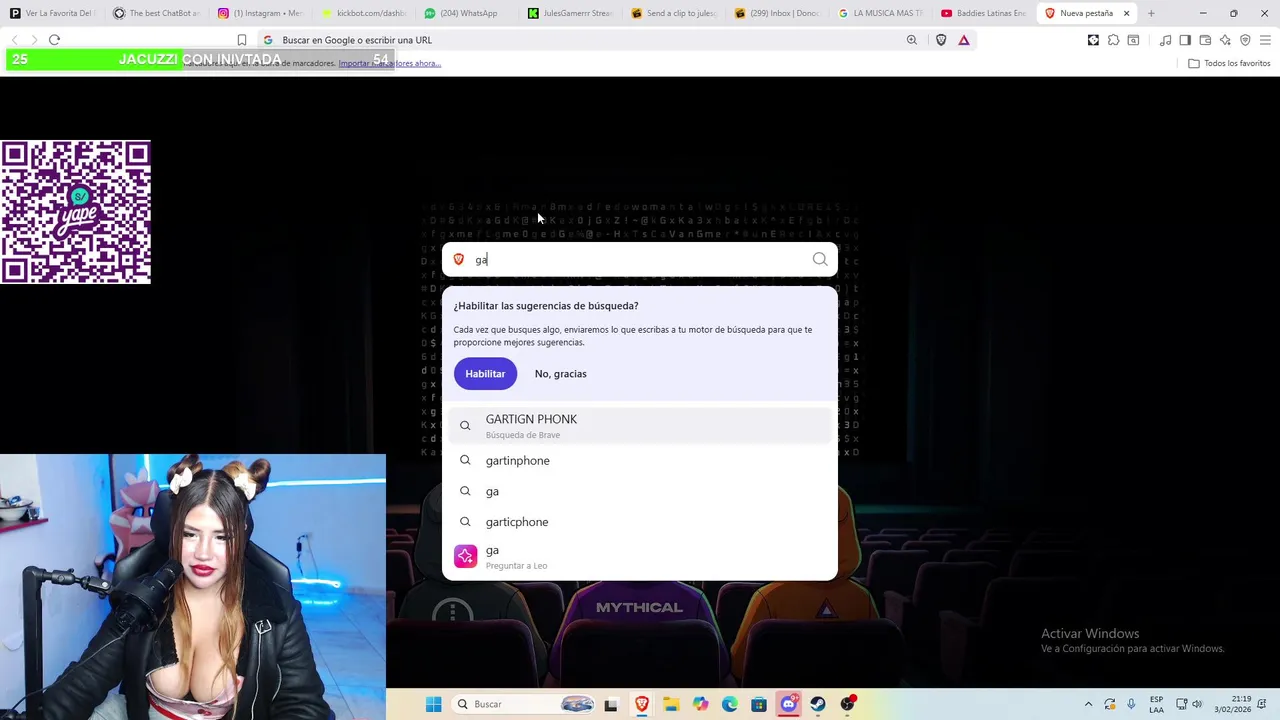Switch to the WhatsApp tab
1280x720 pixels.
(x=466, y=13)
